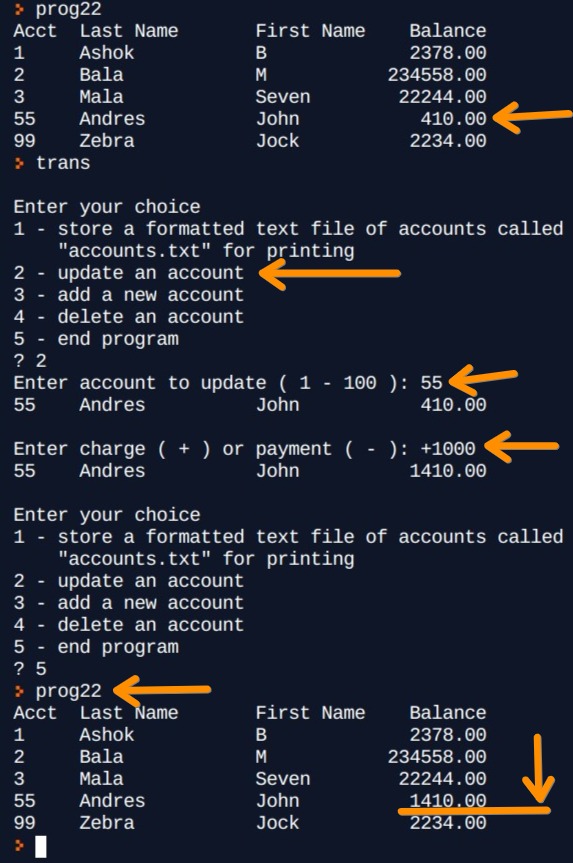Click the '? 2' menu choice input
This screenshot has width=573, height=863.
(30, 361)
